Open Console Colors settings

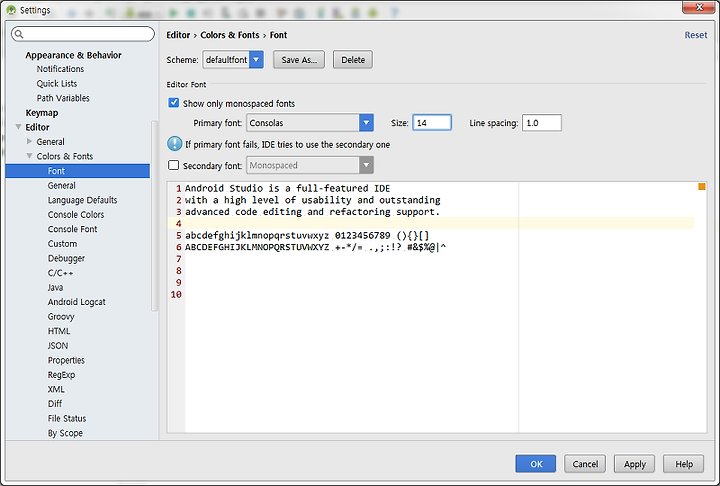pyautogui.click(x=76, y=215)
